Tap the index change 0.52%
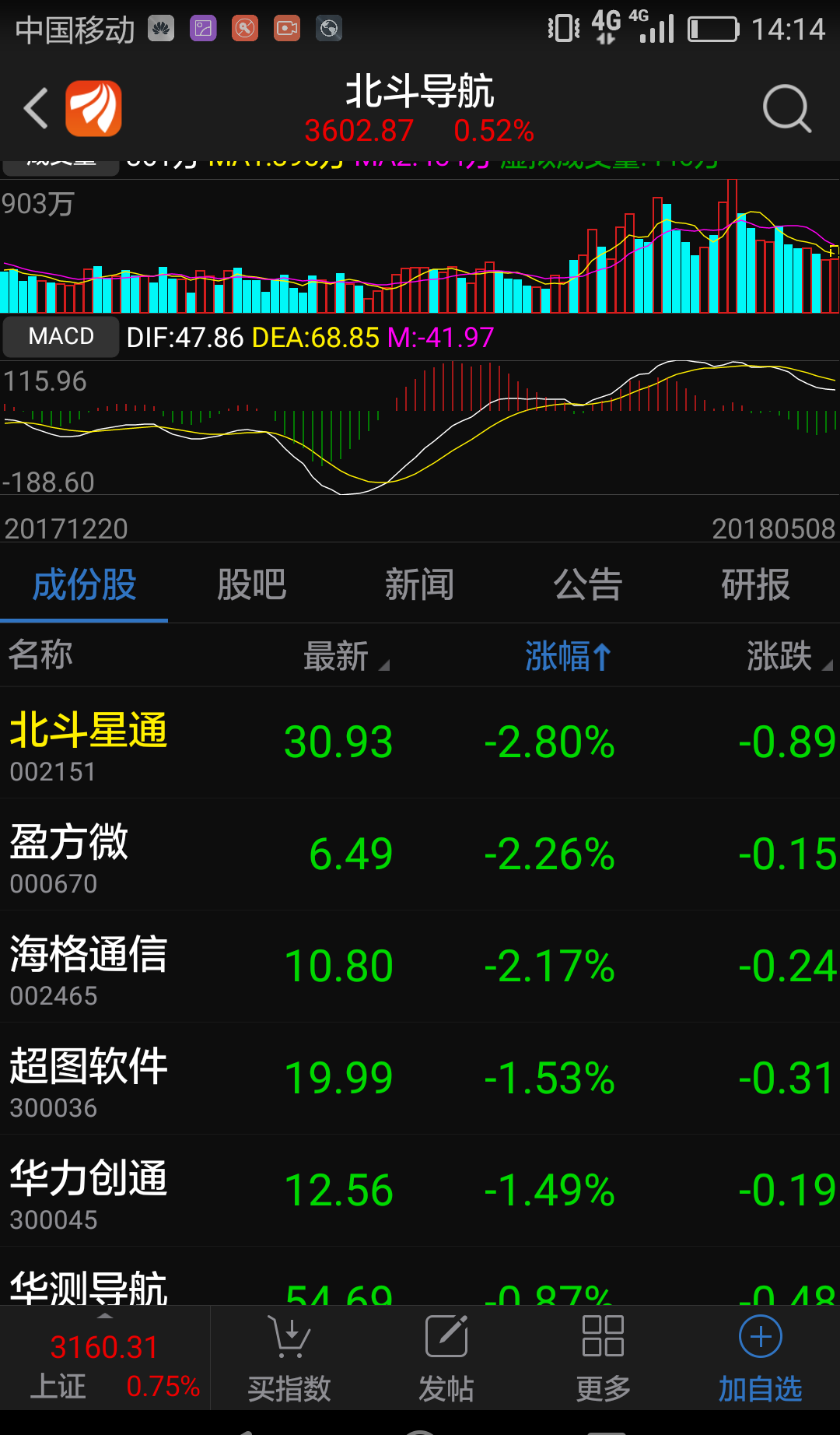Viewport: 840px width, 1435px height. click(x=494, y=131)
